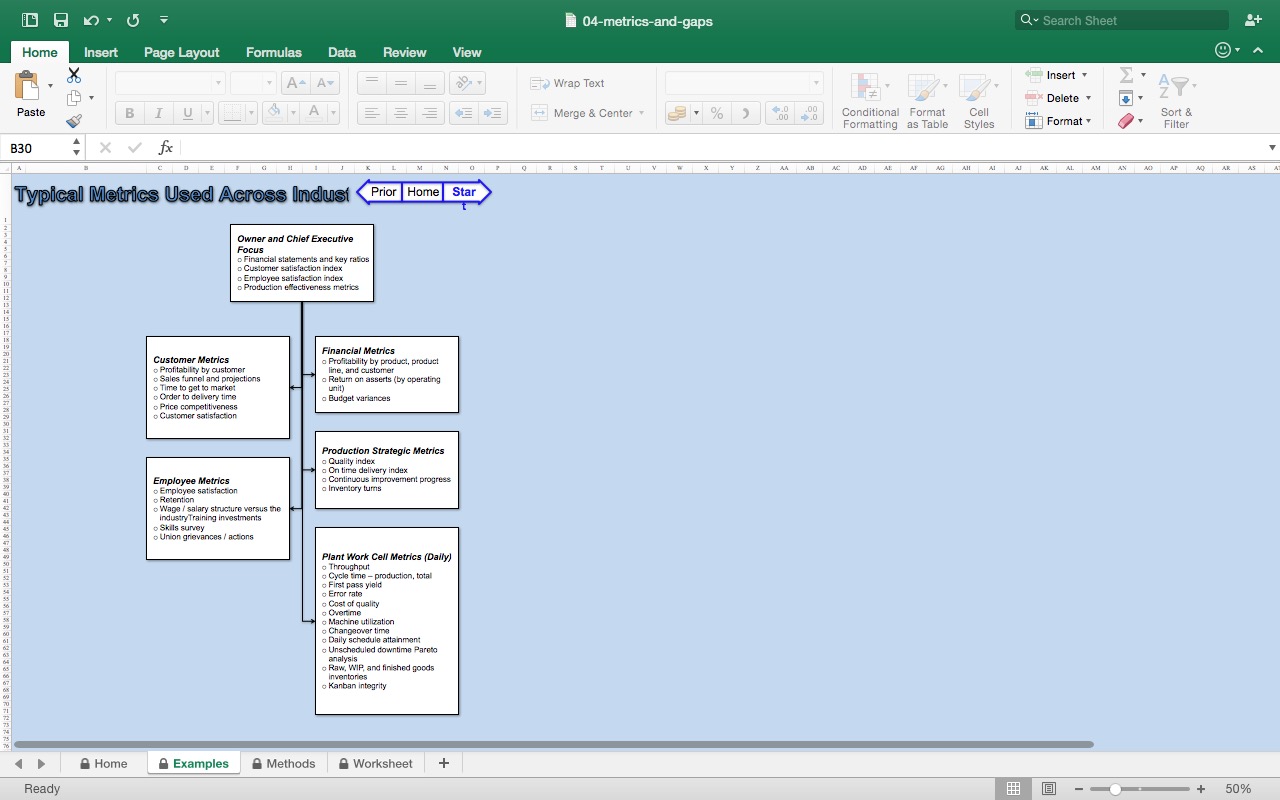Click the add new sheet button
The height and width of the screenshot is (800, 1280).
[x=443, y=763]
